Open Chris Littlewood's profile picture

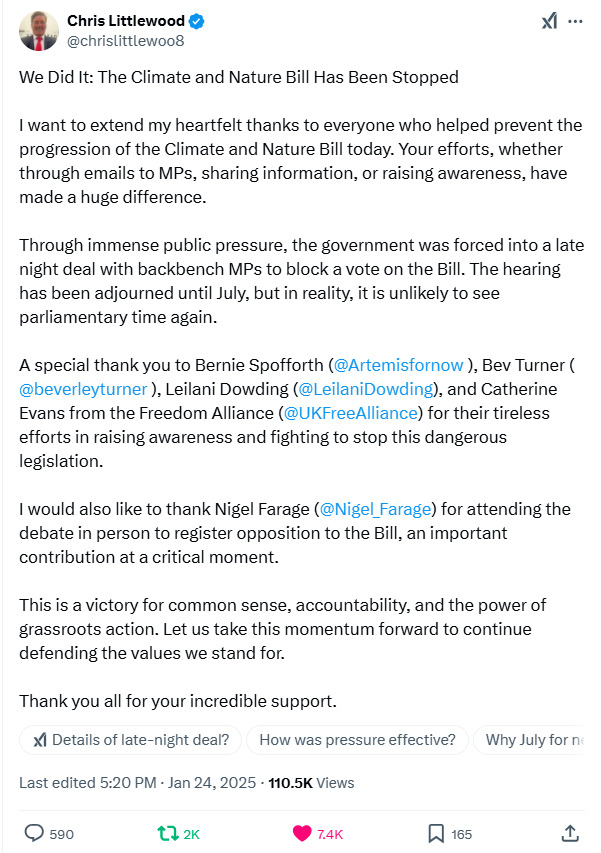click(38, 31)
